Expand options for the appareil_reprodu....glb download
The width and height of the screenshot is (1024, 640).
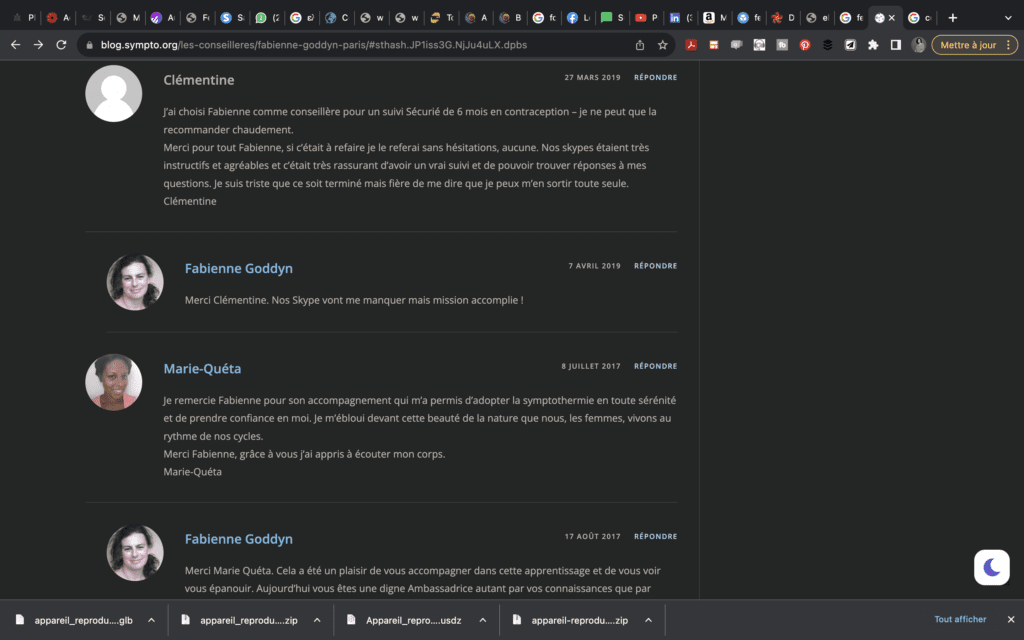click(x=151, y=620)
